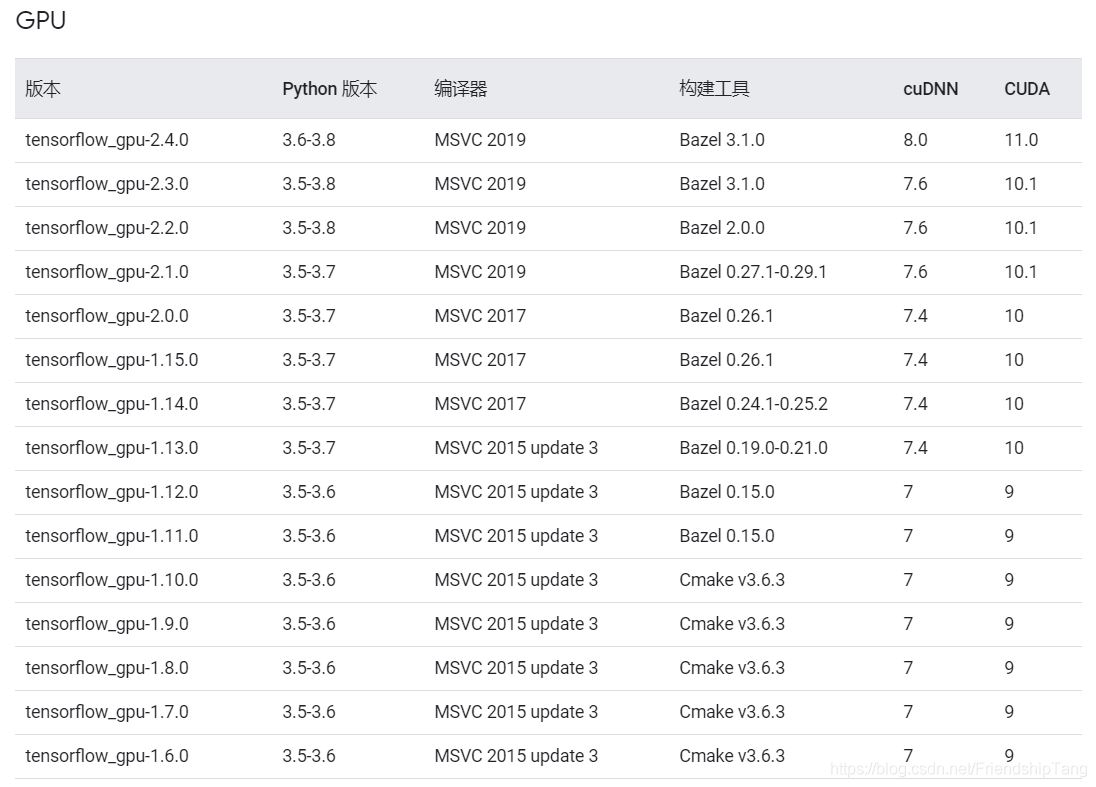Click CUDA 11.0 value in first row
Viewport: 1096px width, 787px height.
coord(1021,140)
